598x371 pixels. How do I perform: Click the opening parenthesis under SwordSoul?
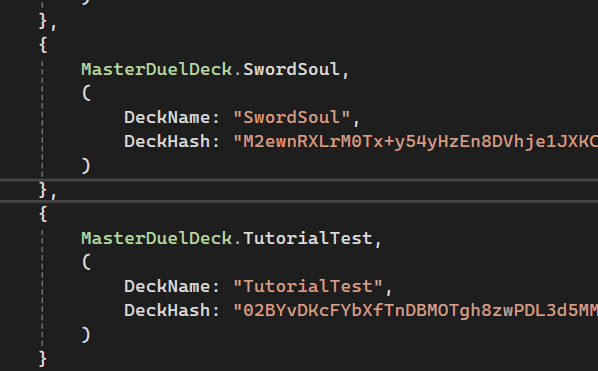[x=86, y=93]
